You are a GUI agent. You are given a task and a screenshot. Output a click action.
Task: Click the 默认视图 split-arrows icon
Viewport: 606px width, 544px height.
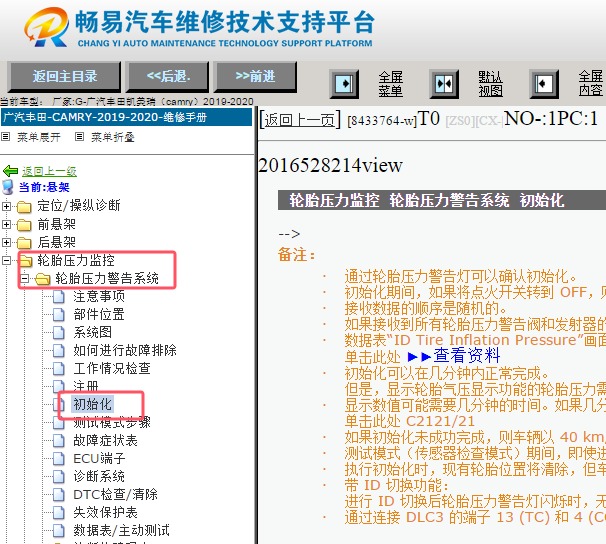[x=444, y=83]
